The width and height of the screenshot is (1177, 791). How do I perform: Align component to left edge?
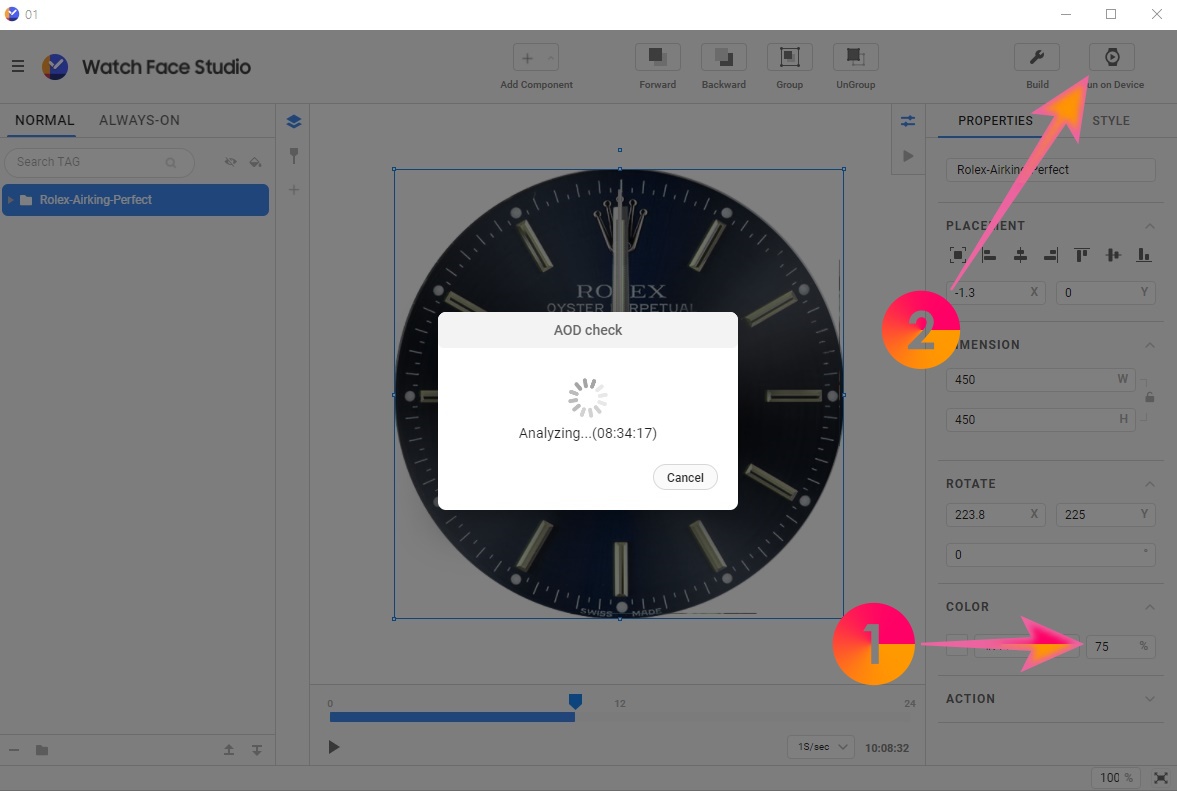[989, 255]
